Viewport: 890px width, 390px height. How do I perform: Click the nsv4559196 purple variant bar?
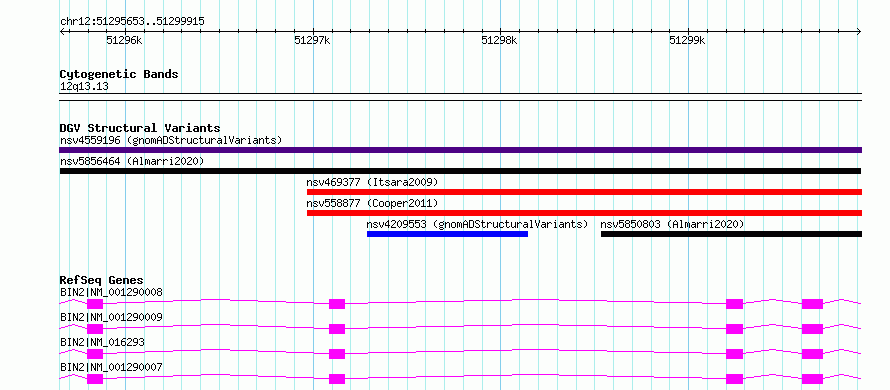coord(460,150)
